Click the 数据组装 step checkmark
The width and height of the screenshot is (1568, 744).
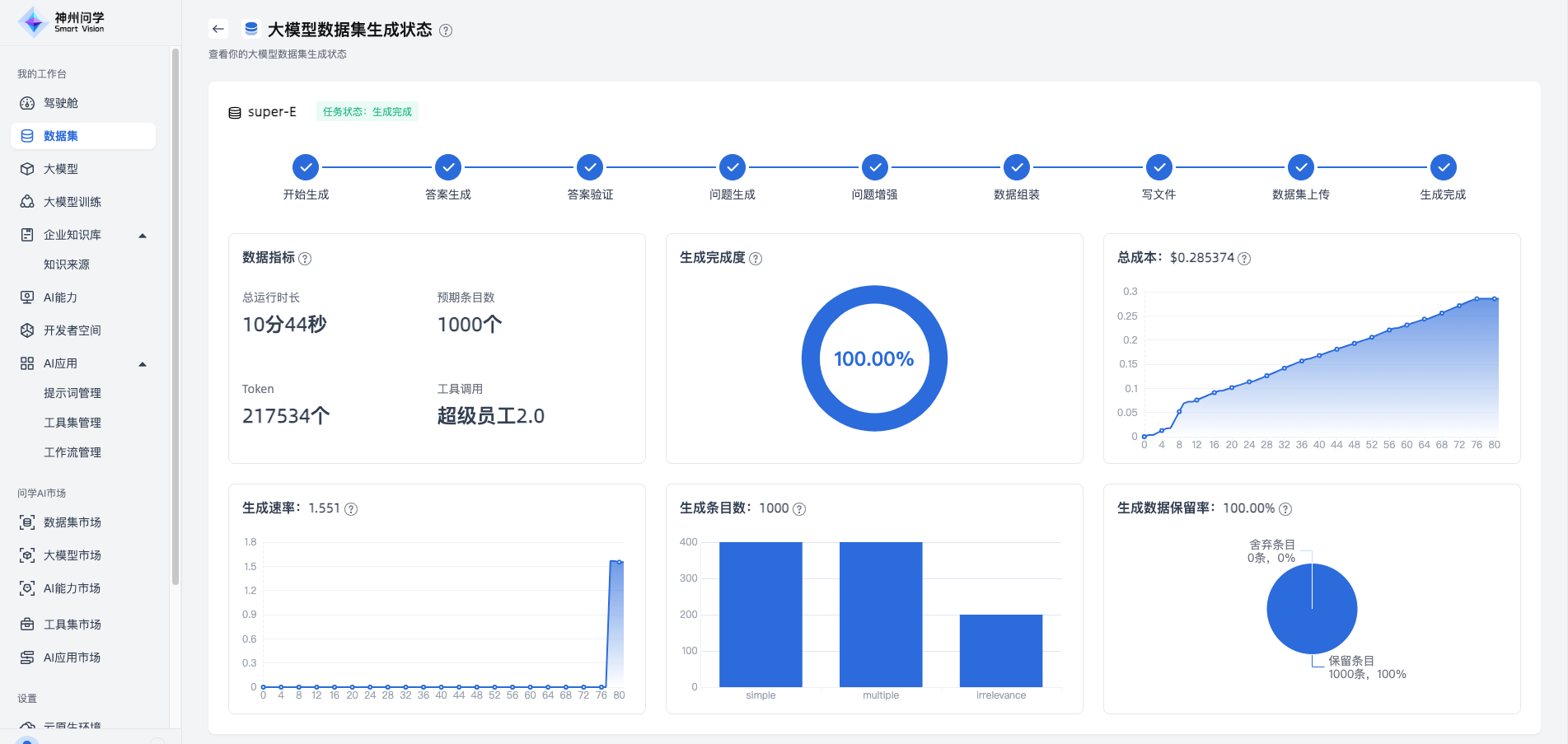tap(1017, 167)
